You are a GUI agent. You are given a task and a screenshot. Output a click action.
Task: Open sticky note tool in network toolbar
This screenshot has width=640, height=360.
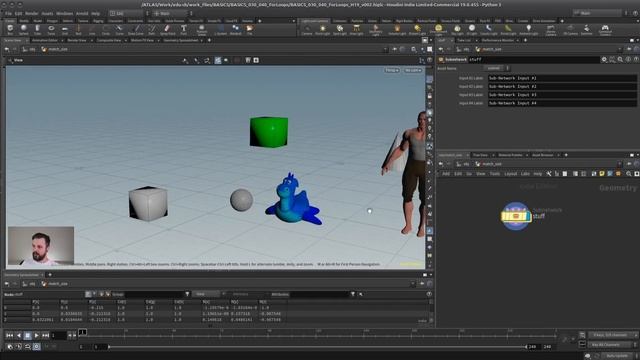pyautogui.click(x=602, y=174)
